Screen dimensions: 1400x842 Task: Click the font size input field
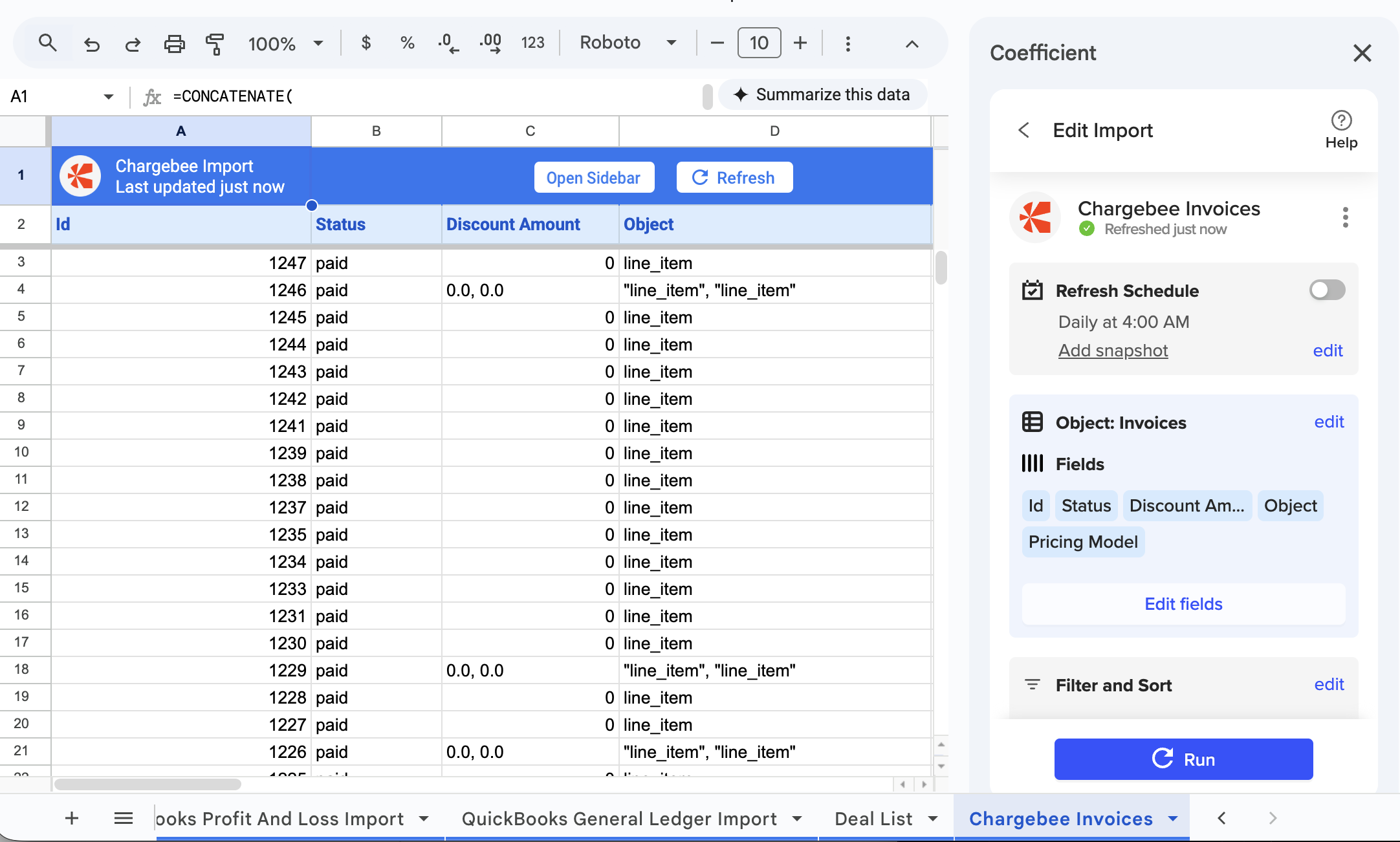pos(759,43)
